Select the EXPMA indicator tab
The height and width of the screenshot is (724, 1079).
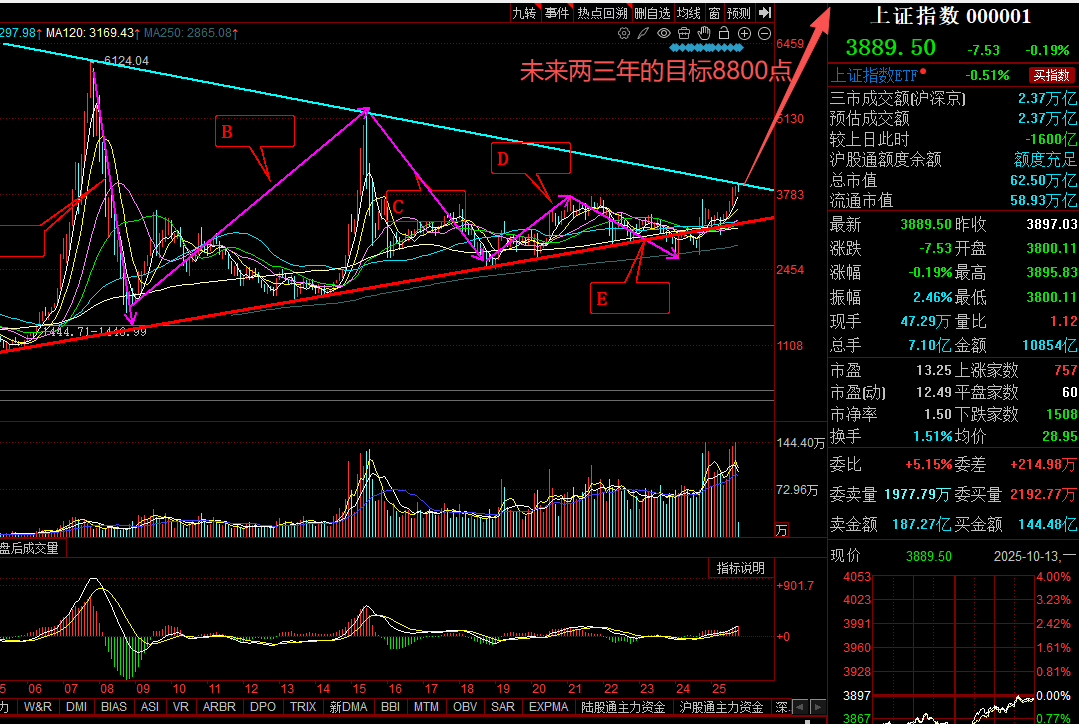548,707
